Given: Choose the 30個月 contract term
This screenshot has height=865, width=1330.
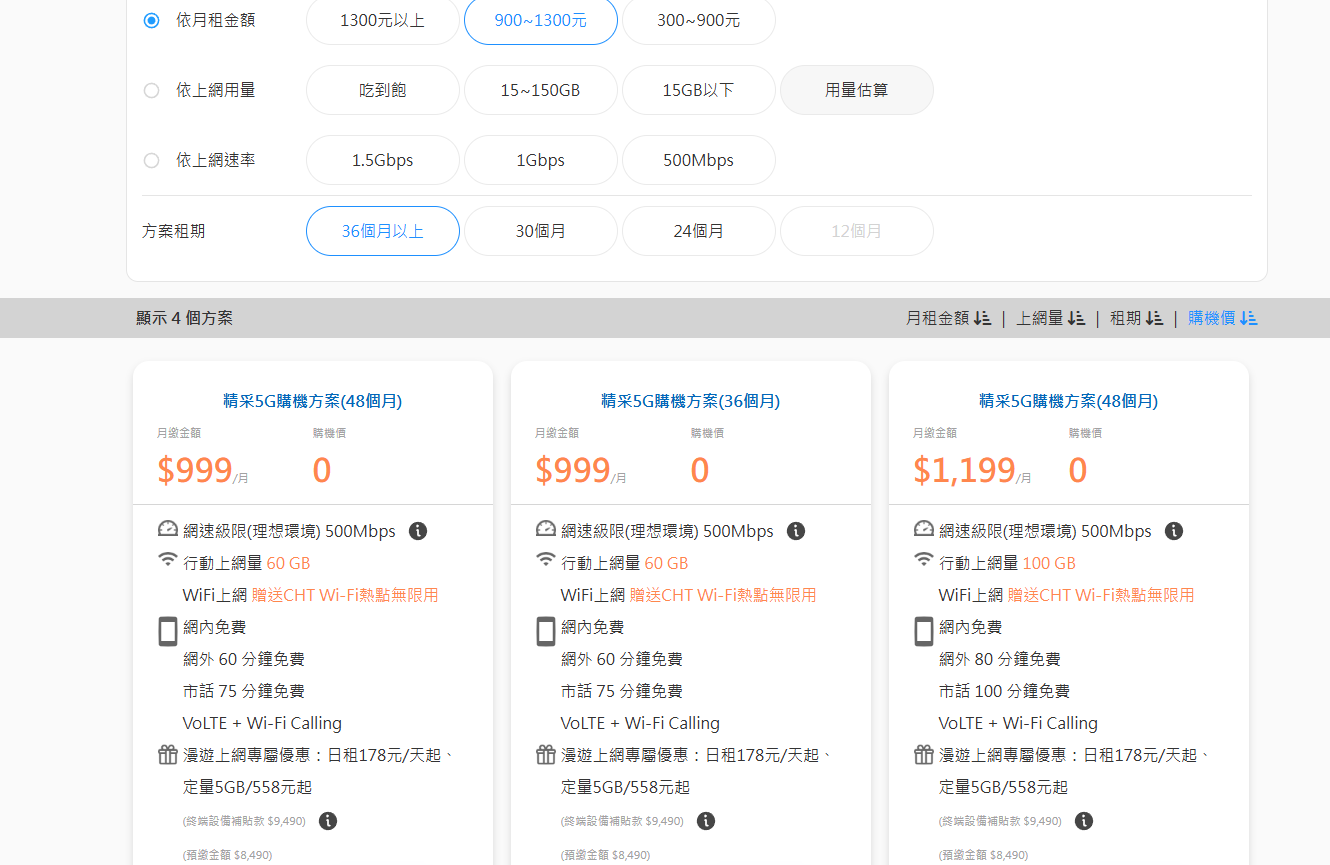Looking at the screenshot, I should 541,231.
